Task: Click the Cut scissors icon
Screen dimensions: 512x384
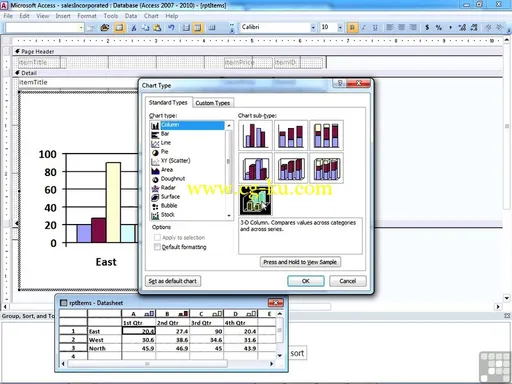Action: tap(134, 28)
